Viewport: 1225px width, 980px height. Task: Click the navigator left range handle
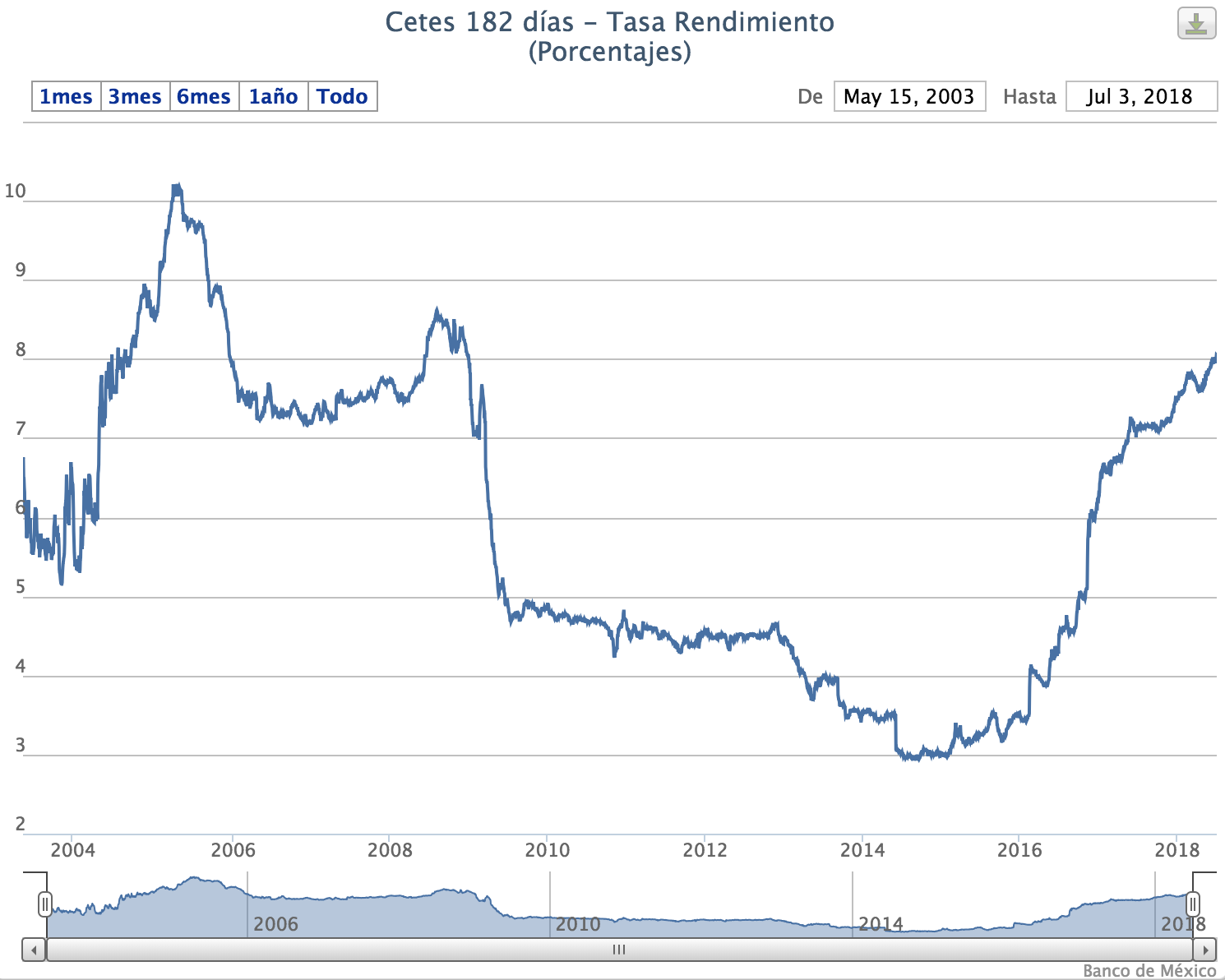click(x=45, y=904)
